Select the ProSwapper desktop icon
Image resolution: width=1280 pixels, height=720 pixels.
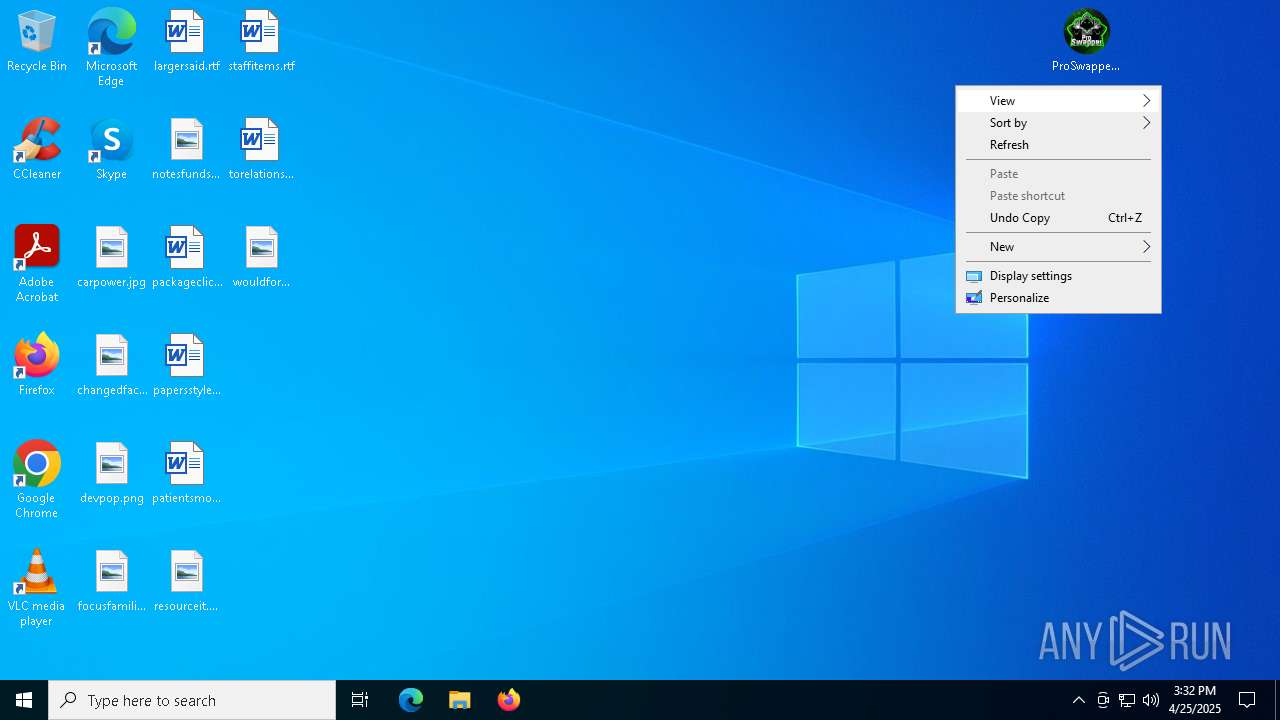[x=1086, y=41]
